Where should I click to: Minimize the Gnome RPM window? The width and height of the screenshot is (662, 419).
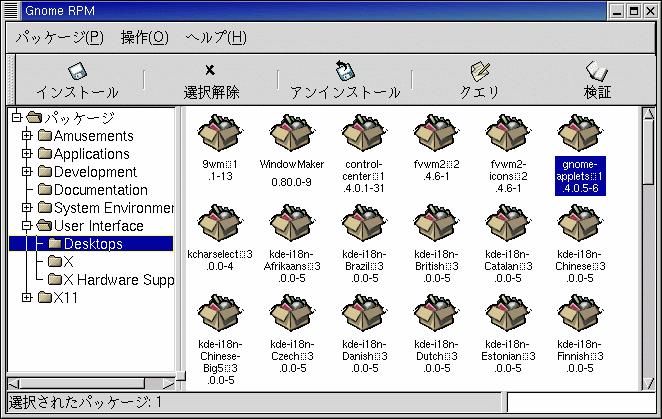point(617,11)
